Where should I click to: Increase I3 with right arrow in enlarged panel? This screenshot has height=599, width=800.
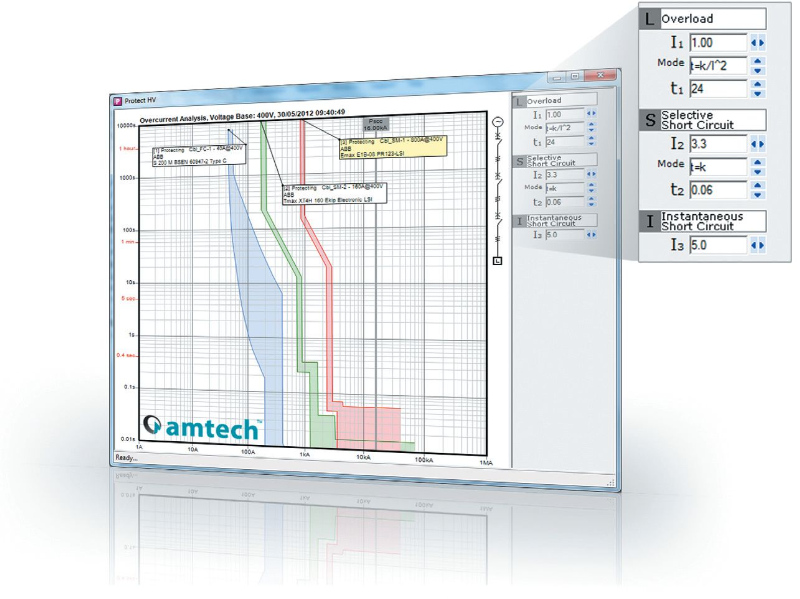click(763, 245)
